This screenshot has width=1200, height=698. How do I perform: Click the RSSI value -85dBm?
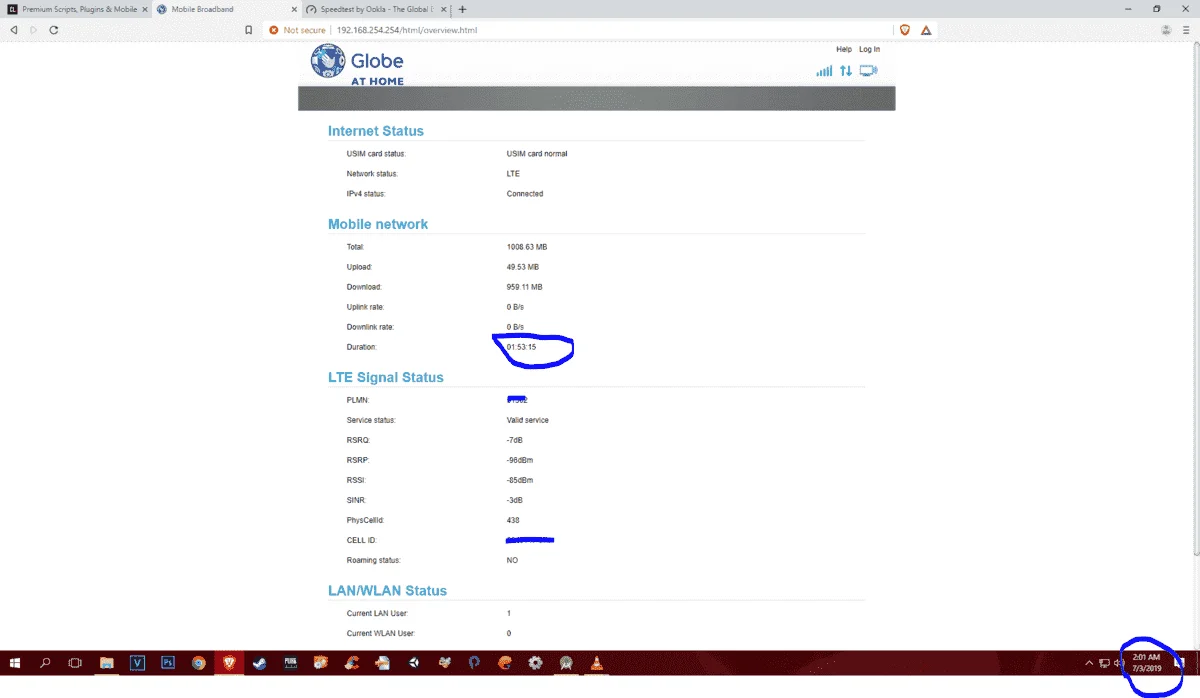521,480
